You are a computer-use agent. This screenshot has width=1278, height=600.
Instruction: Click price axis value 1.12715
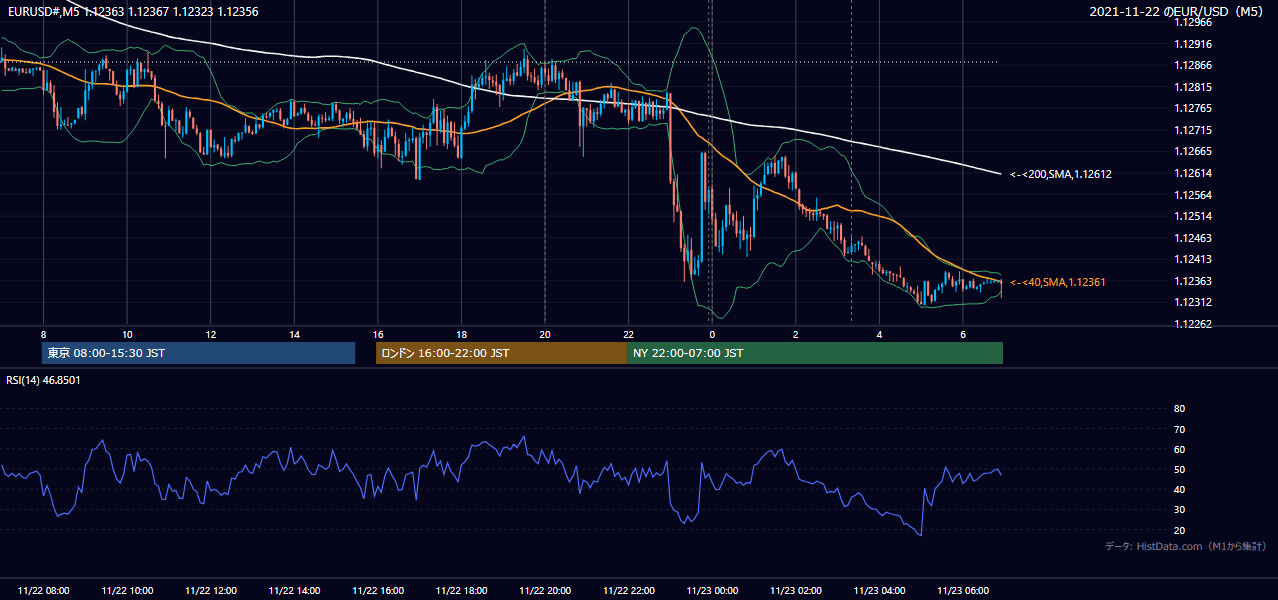[1193, 130]
